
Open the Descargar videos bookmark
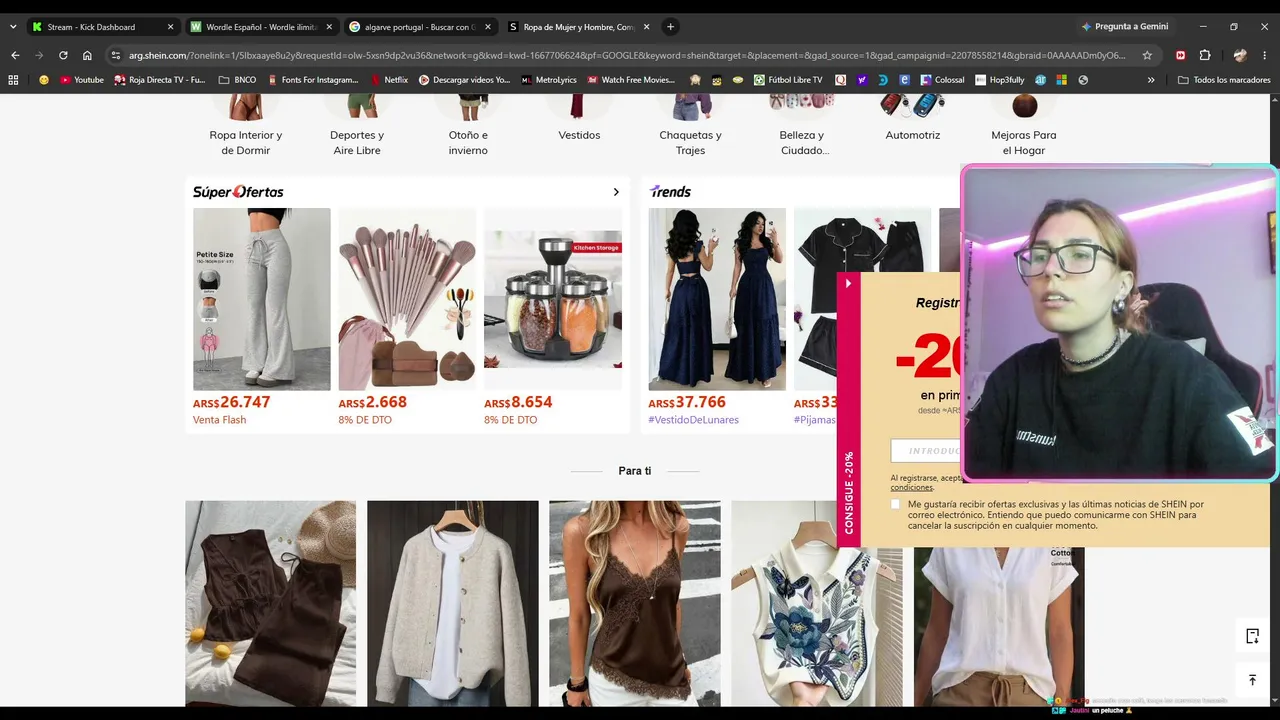point(464,80)
